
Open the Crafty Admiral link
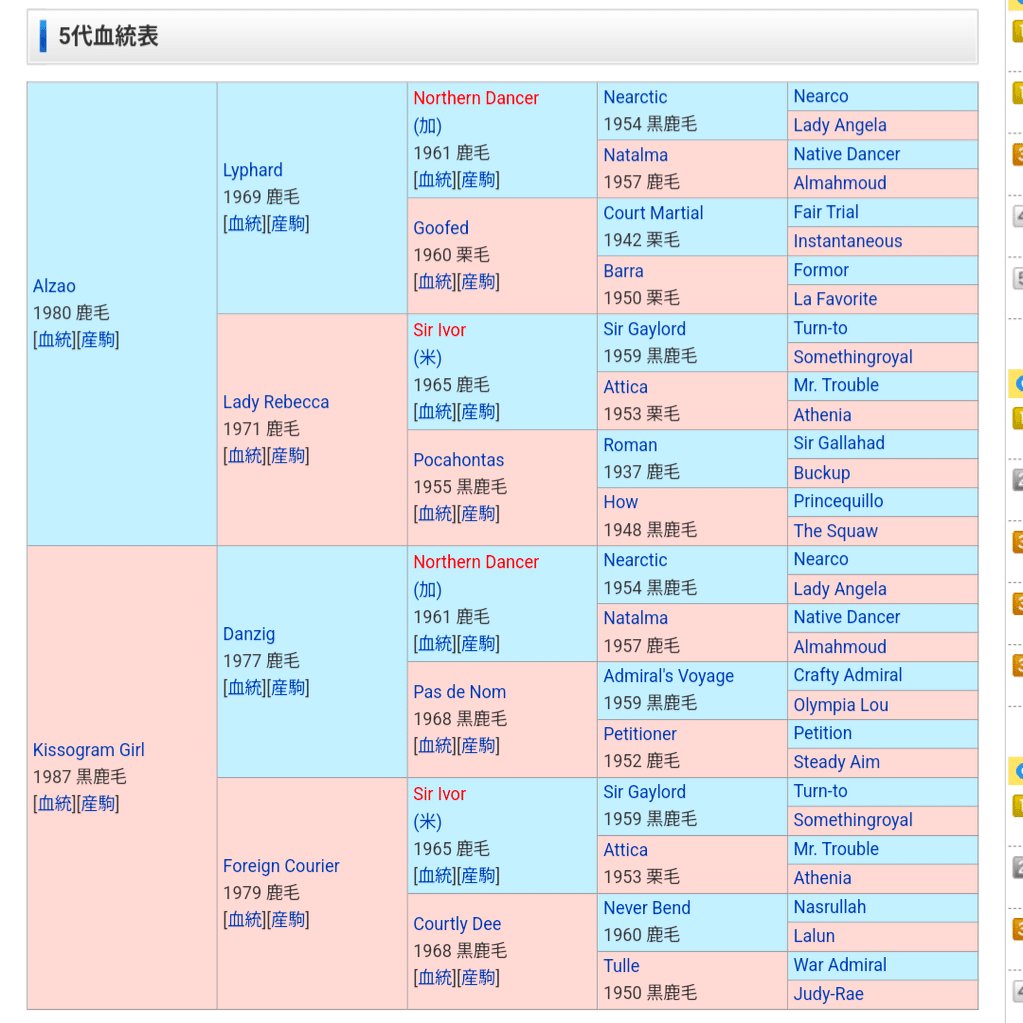click(x=847, y=675)
